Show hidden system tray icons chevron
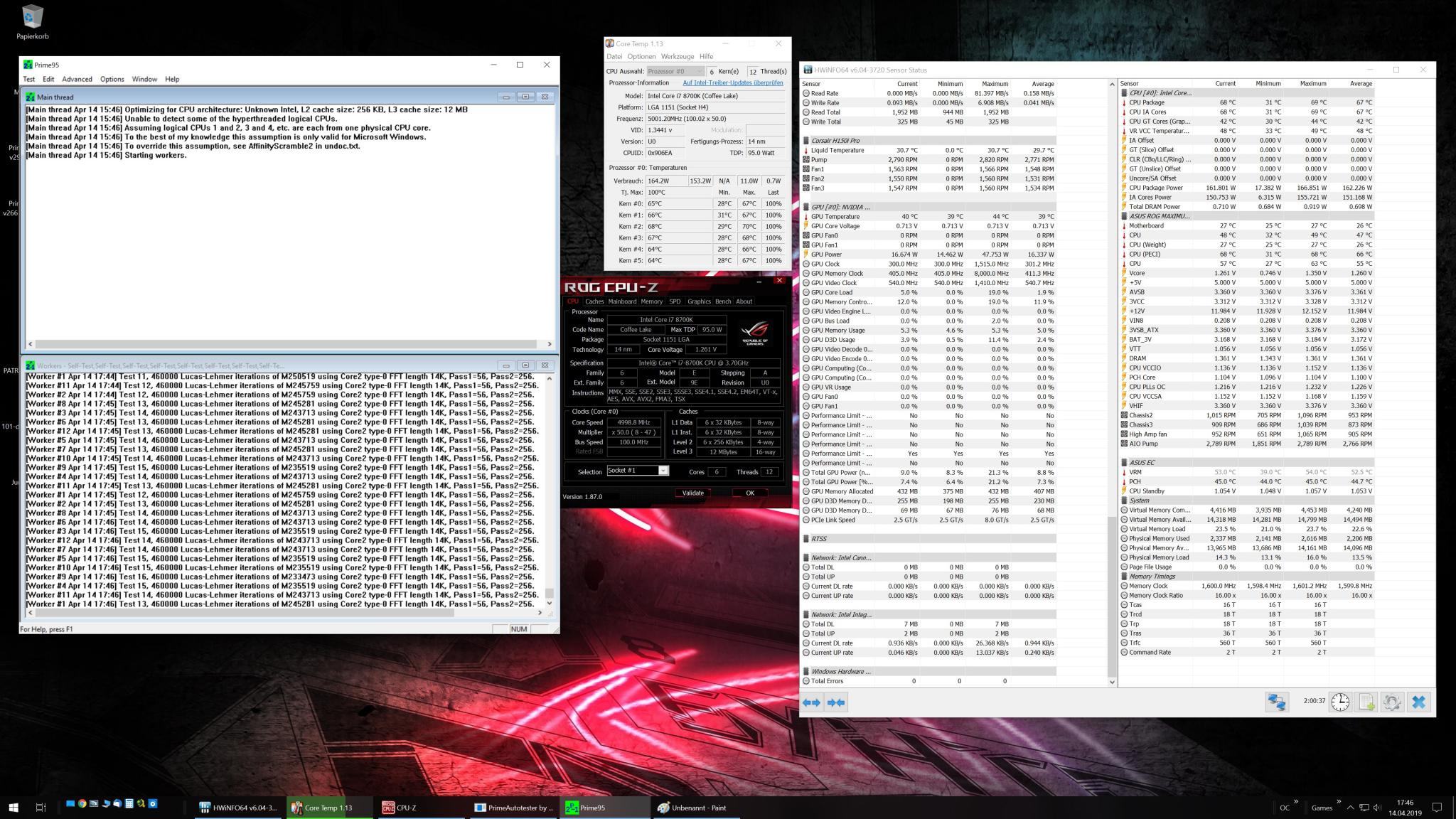Screen dimensions: 1456x819 pyautogui.click(x=1350, y=808)
